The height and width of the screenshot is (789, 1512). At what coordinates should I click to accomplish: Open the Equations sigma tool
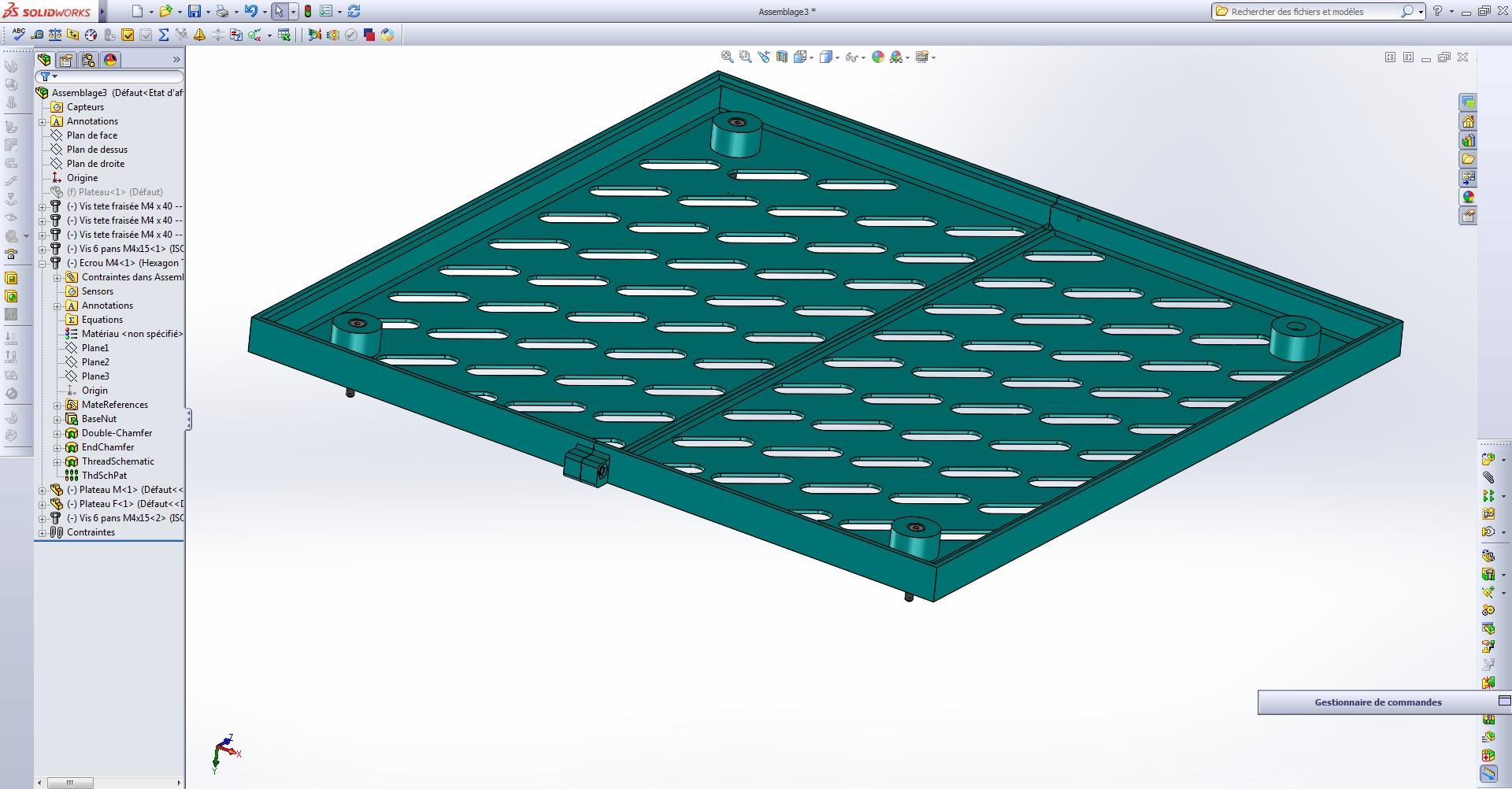point(164,35)
